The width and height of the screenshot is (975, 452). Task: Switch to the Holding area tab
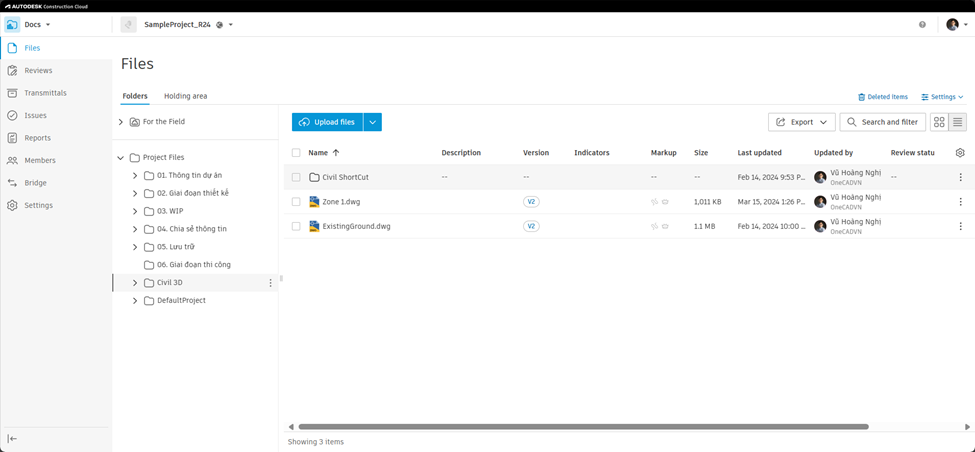click(185, 96)
